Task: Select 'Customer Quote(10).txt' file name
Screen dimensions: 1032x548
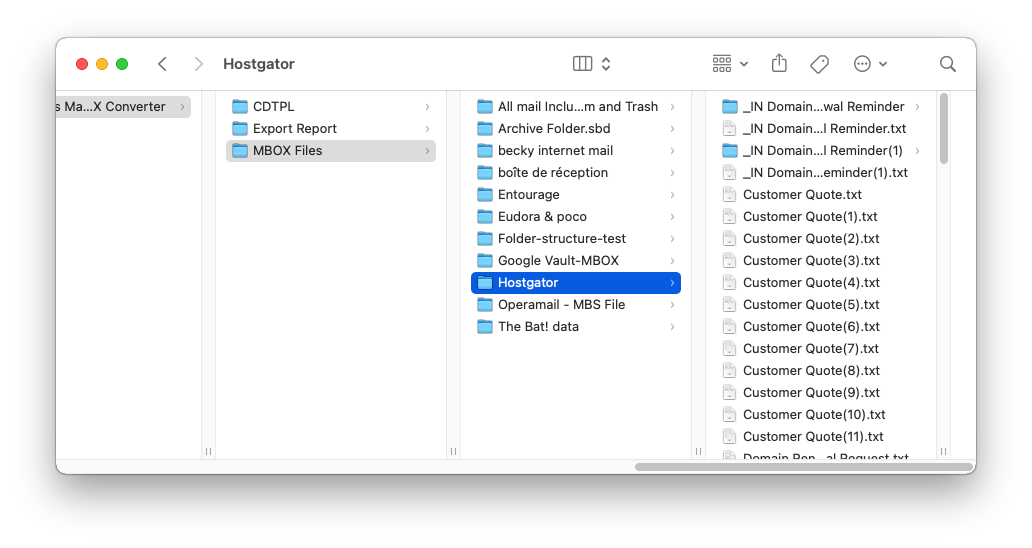Action: pos(814,414)
